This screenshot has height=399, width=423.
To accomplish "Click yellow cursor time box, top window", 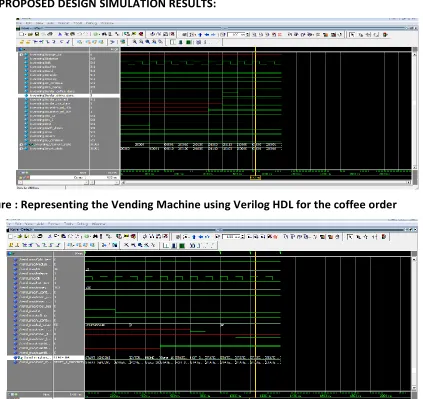I will (255, 178).
